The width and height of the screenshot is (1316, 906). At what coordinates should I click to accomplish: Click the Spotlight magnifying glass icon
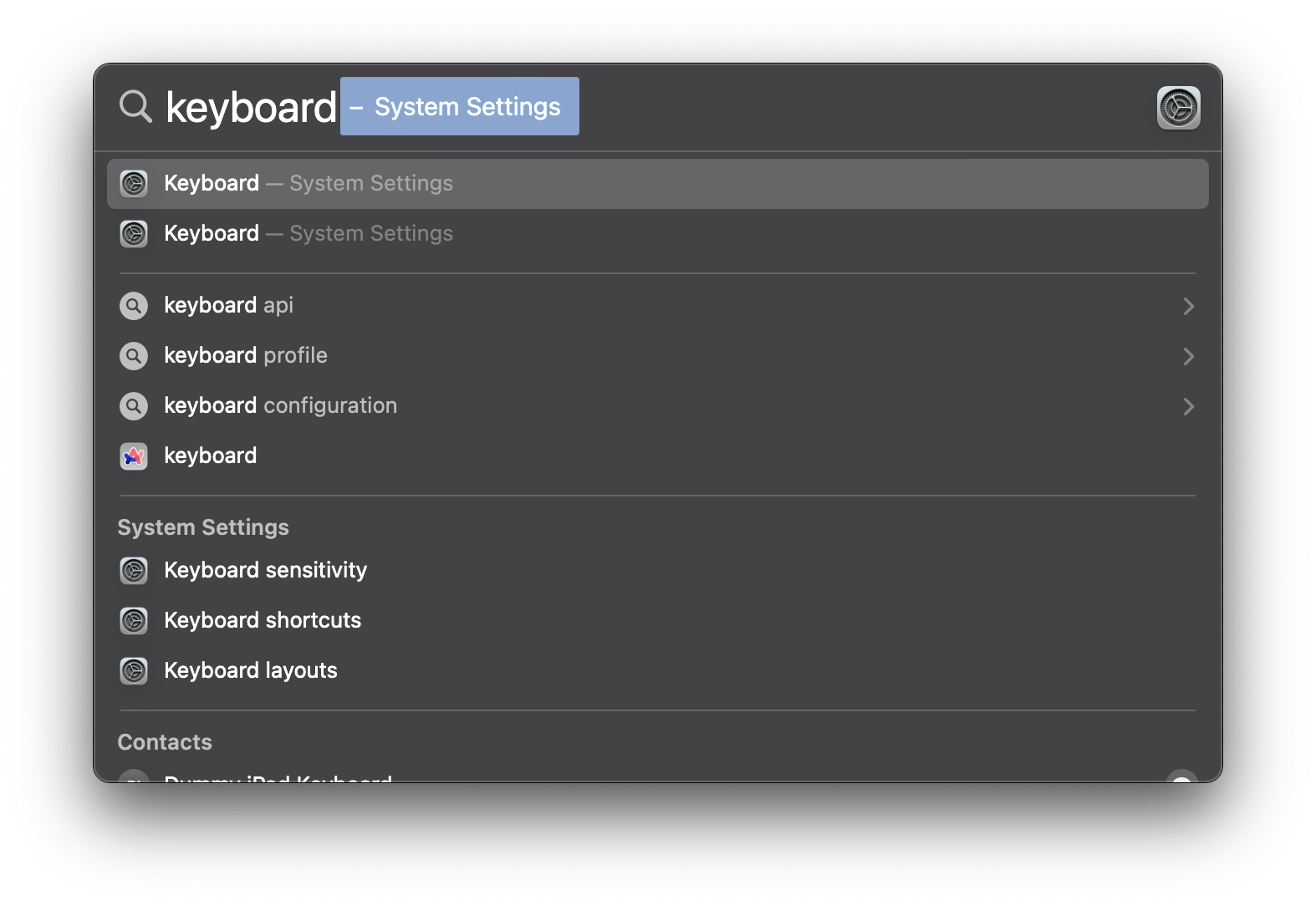pos(135,107)
